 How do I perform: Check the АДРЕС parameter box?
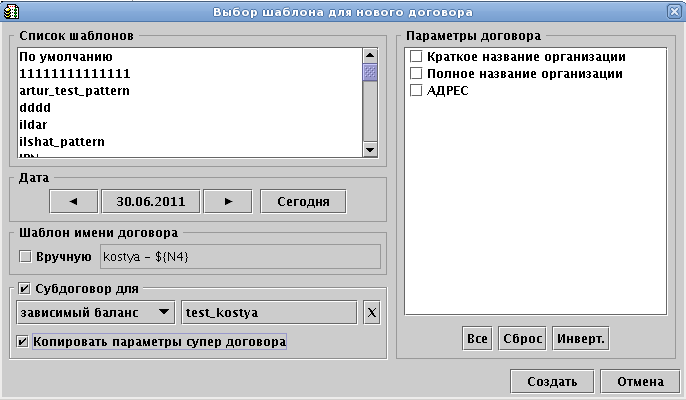click(x=416, y=91)
